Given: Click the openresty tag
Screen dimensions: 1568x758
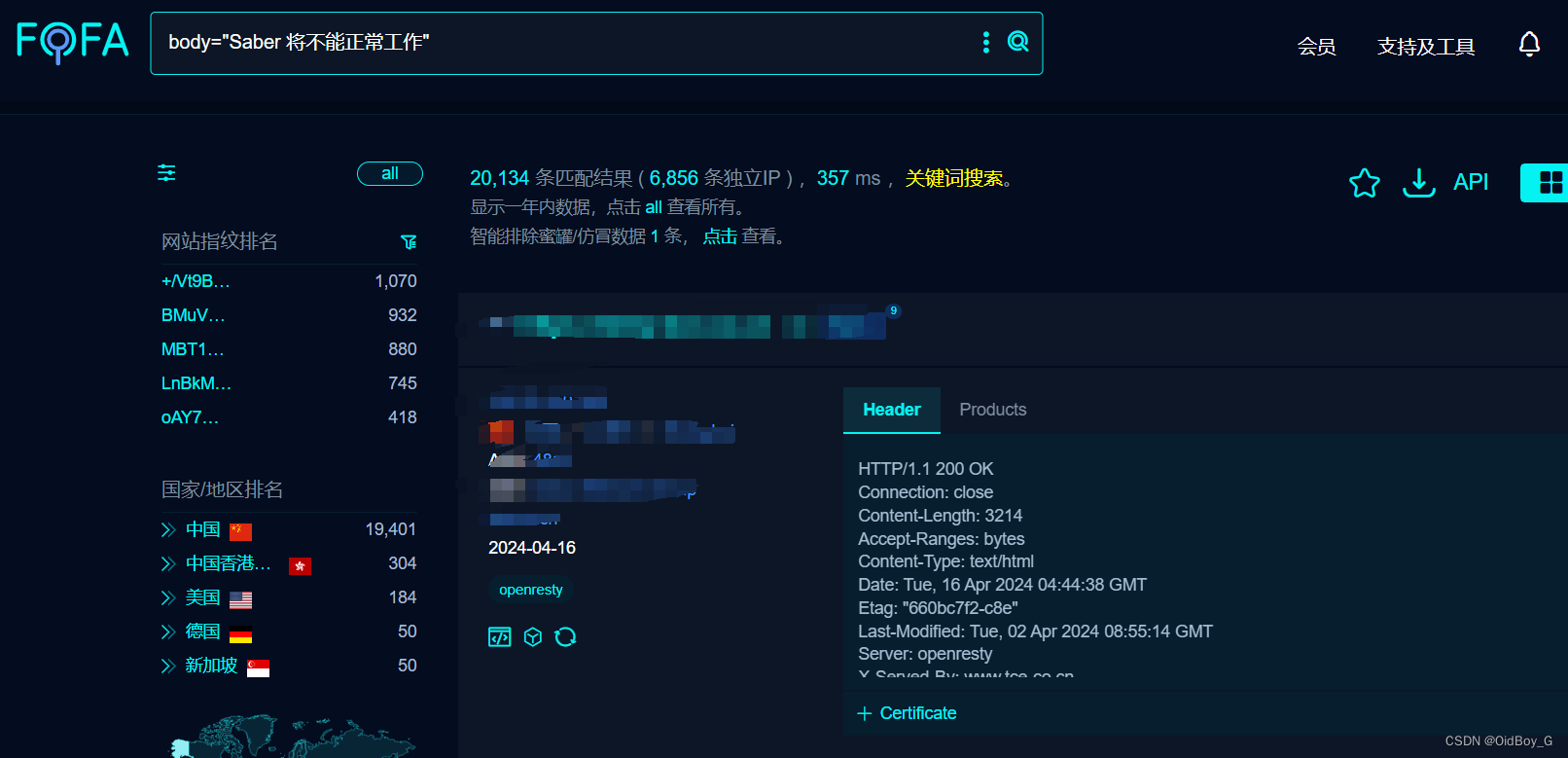Looking at the screenshot, I should (531, 590).
